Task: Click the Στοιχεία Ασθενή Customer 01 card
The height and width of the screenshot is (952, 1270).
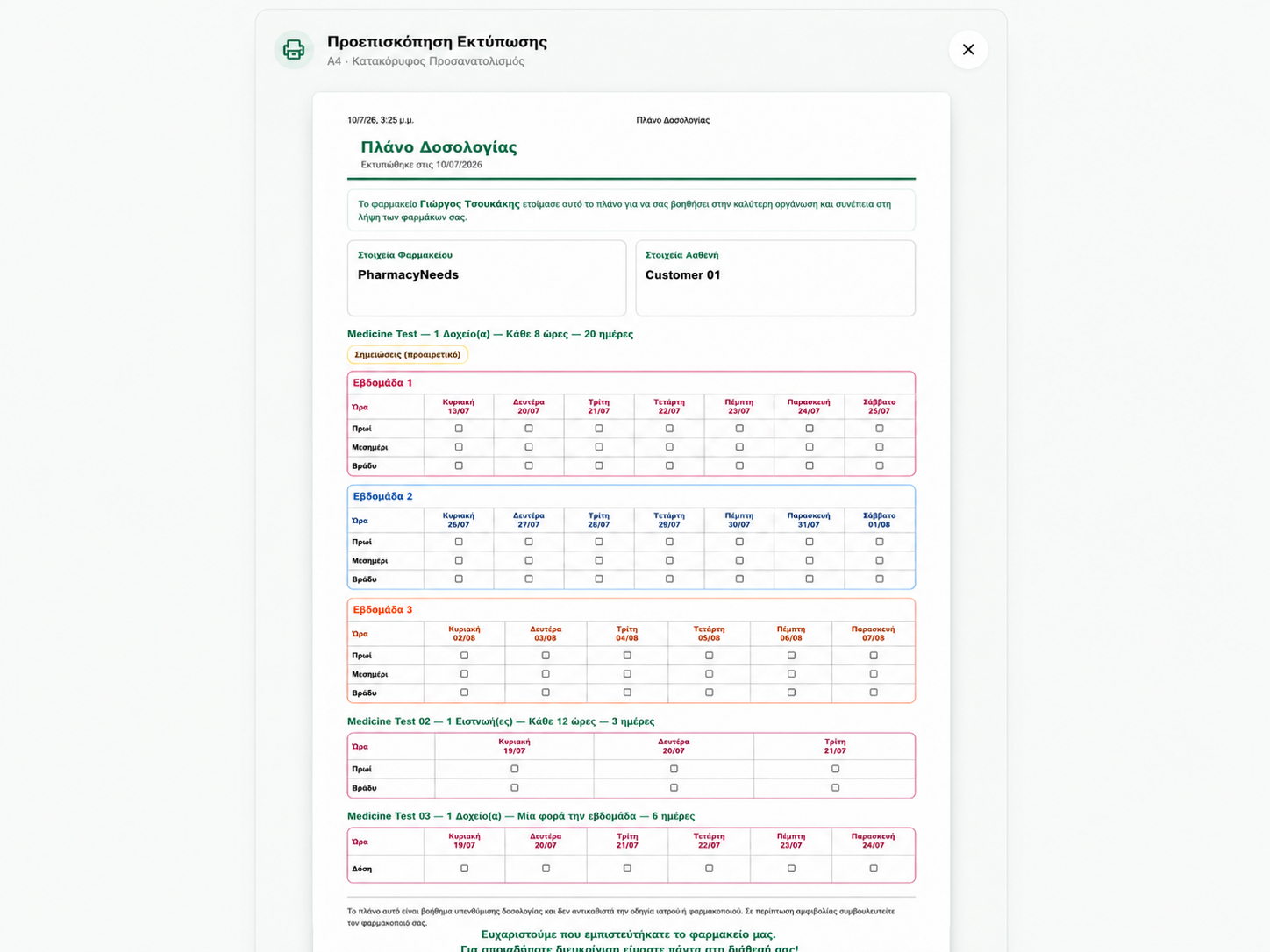Action: point(775,278)
